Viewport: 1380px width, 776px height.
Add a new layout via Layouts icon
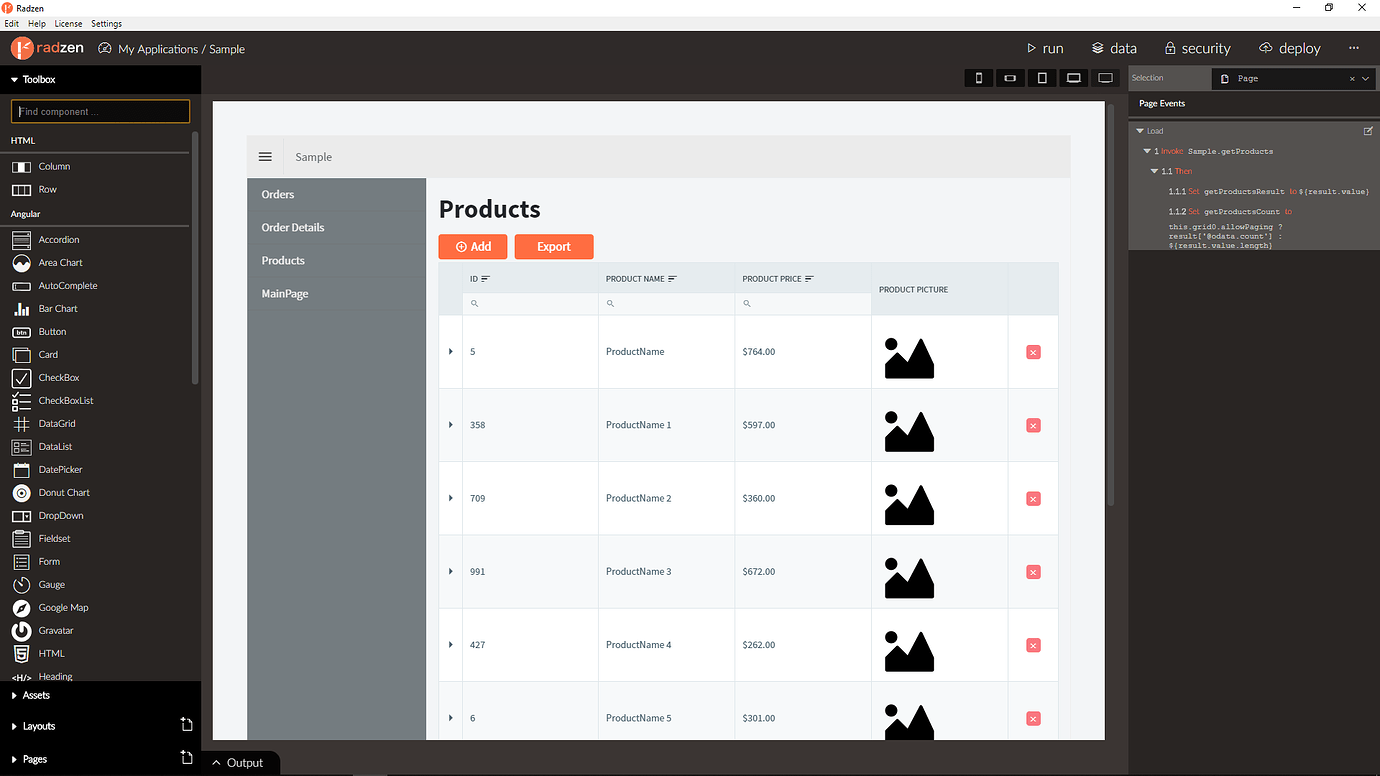pyautogui.click(x=186, y=725)
